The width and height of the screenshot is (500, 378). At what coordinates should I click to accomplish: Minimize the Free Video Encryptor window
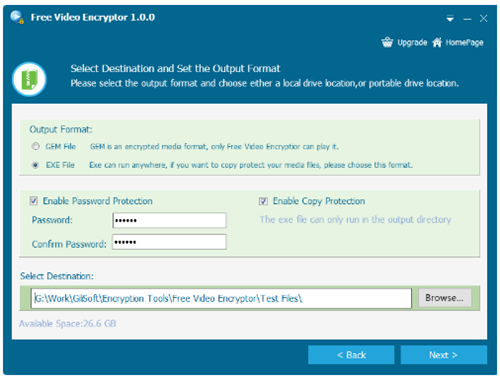(467, 19)
